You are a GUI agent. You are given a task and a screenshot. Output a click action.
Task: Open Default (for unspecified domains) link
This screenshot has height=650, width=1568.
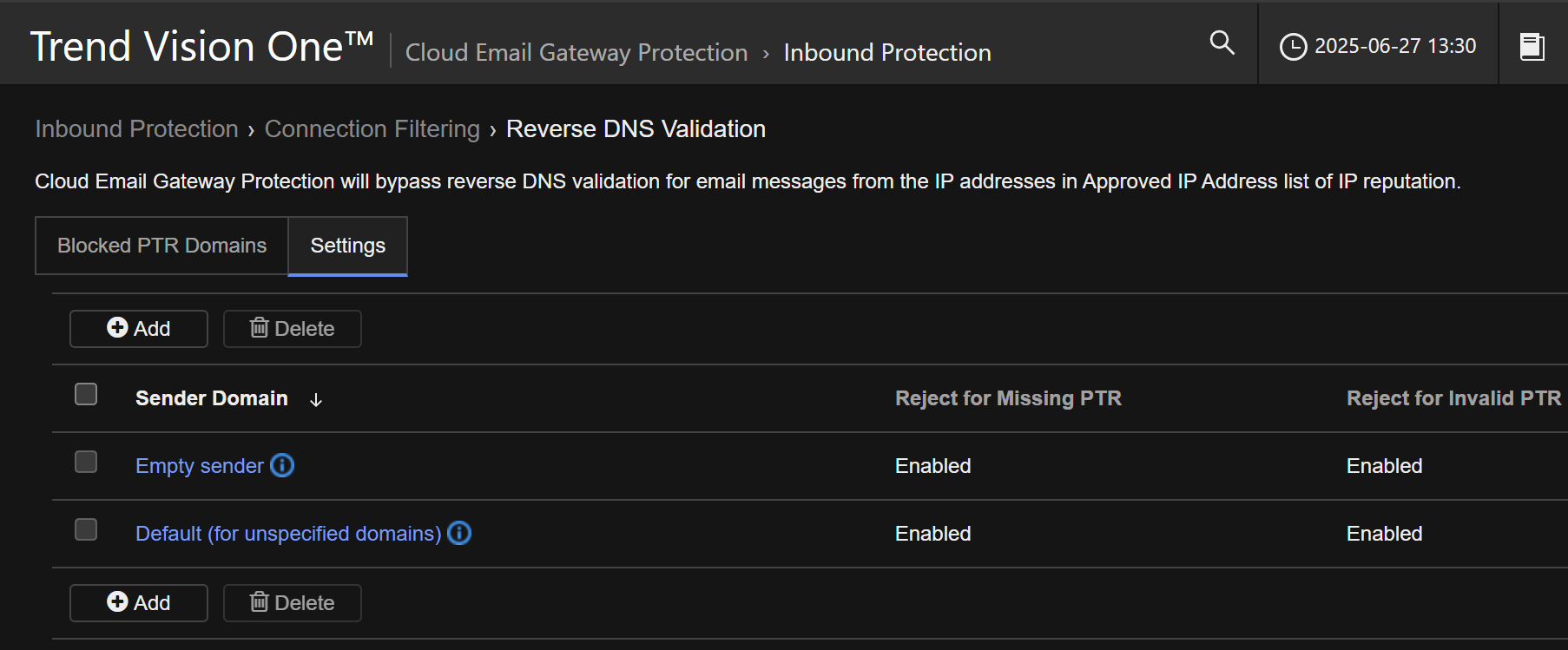click(x=288, y=534)
